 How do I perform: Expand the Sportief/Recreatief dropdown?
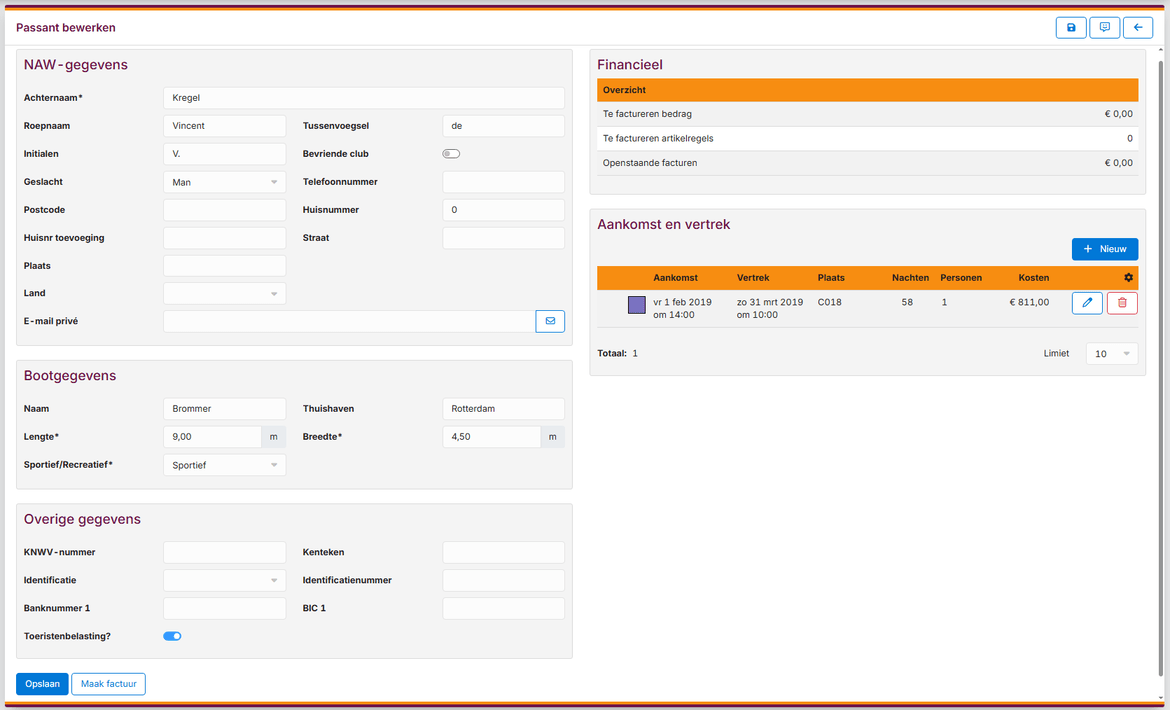pyautogui.click(x=224, y=465)
